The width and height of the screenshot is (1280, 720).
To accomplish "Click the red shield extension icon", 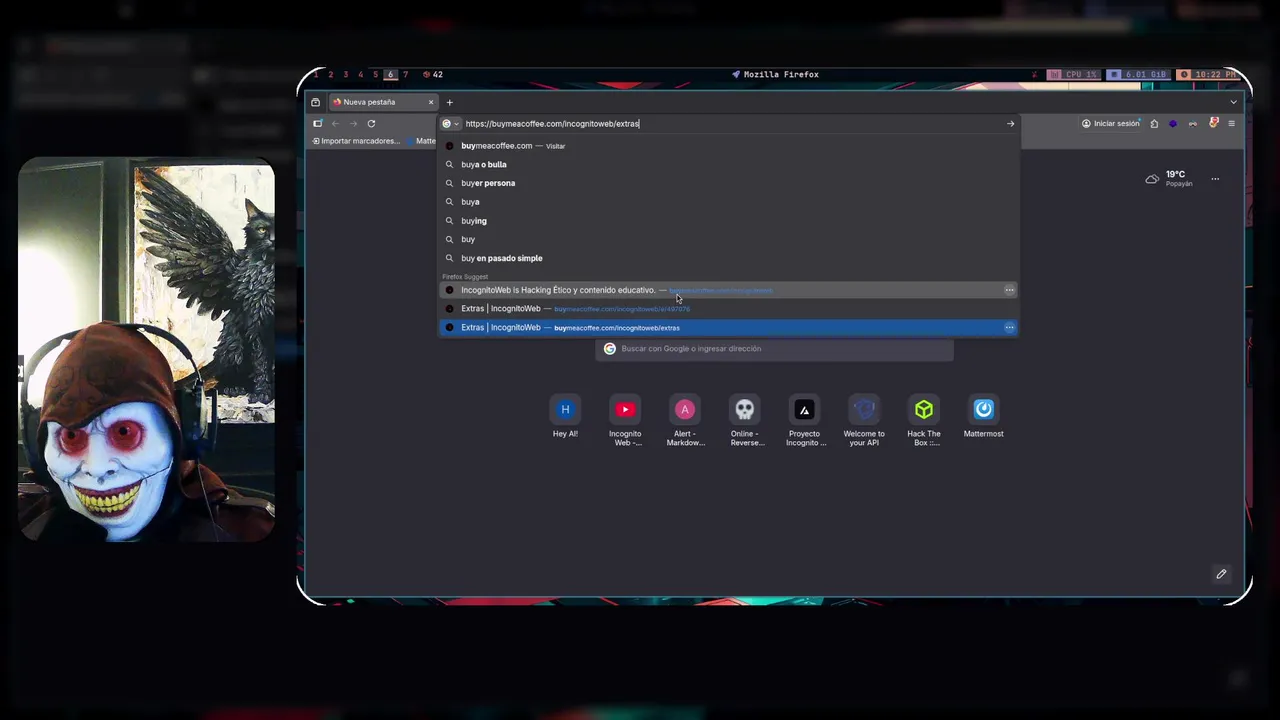I will pos(1213,123).
